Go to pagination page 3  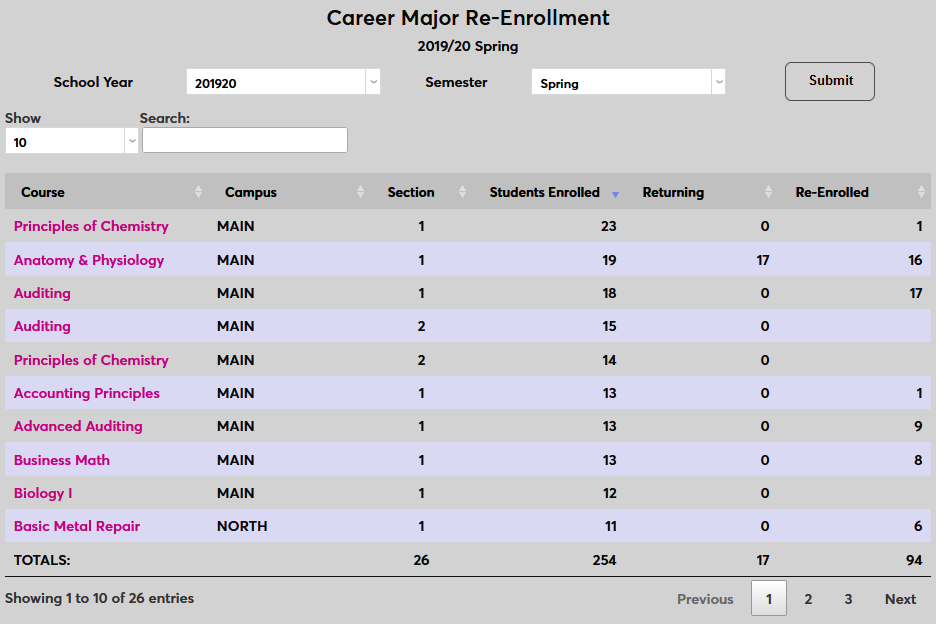click(x=848, y=599)
